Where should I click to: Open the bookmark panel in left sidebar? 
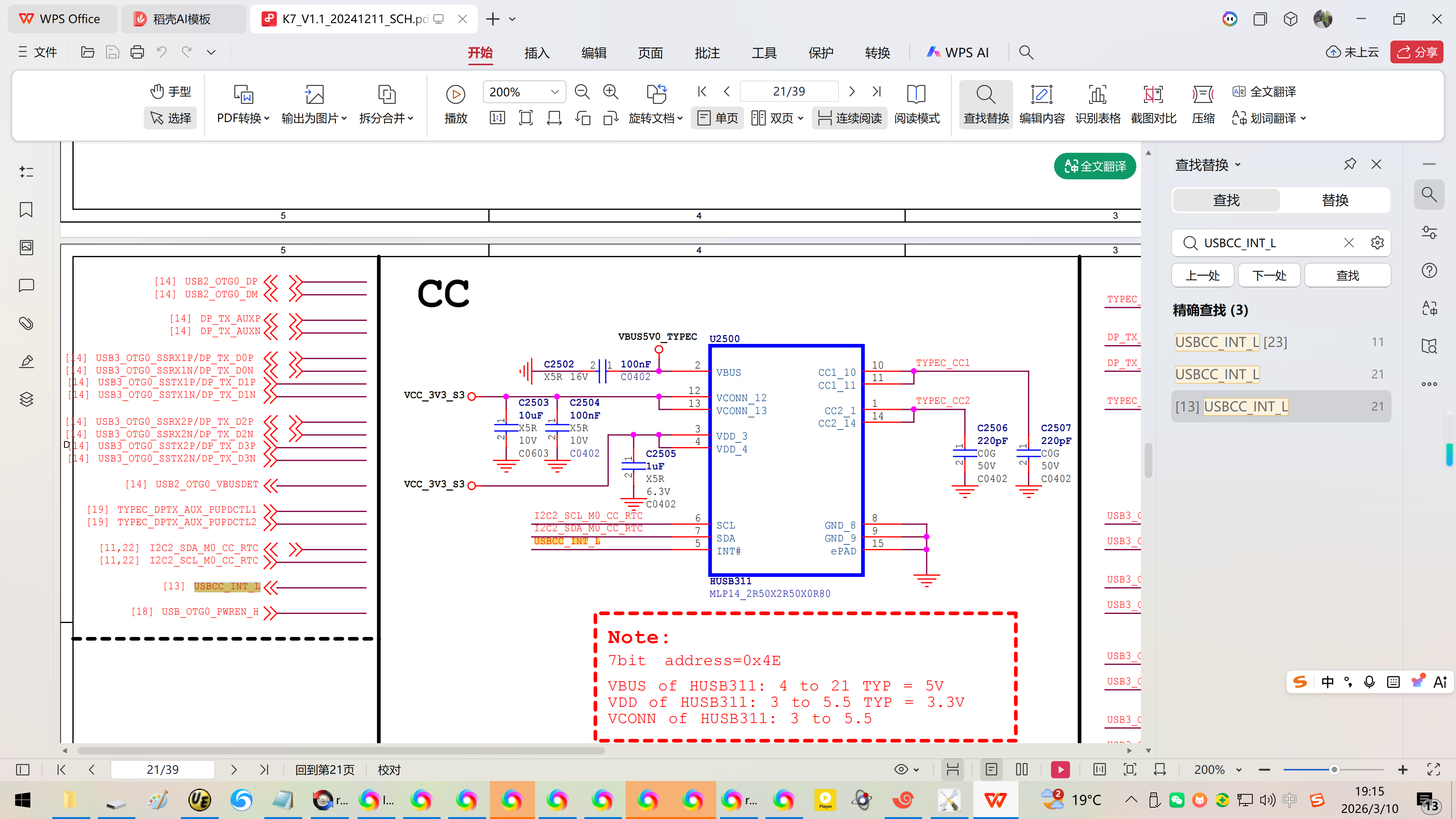[x=26, y=210]
